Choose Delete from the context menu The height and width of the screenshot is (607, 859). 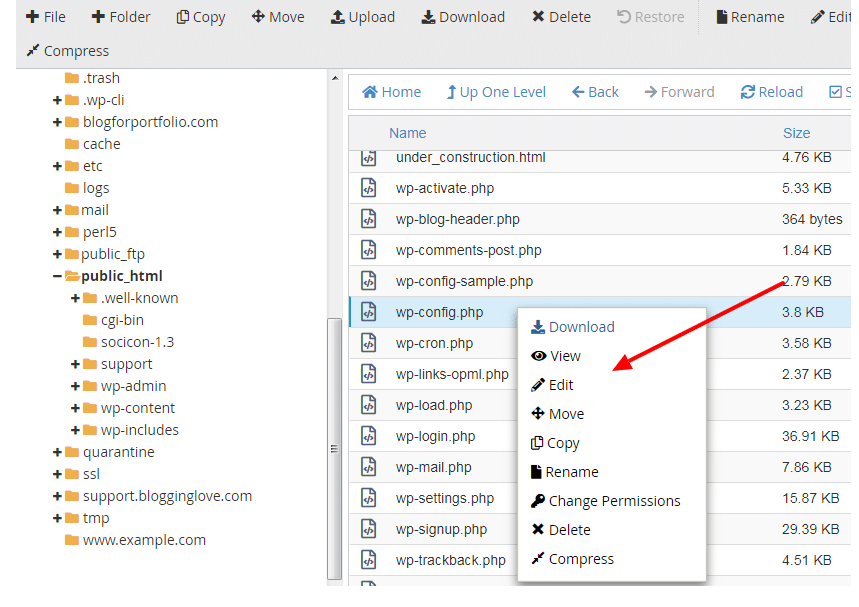point(561,530)
